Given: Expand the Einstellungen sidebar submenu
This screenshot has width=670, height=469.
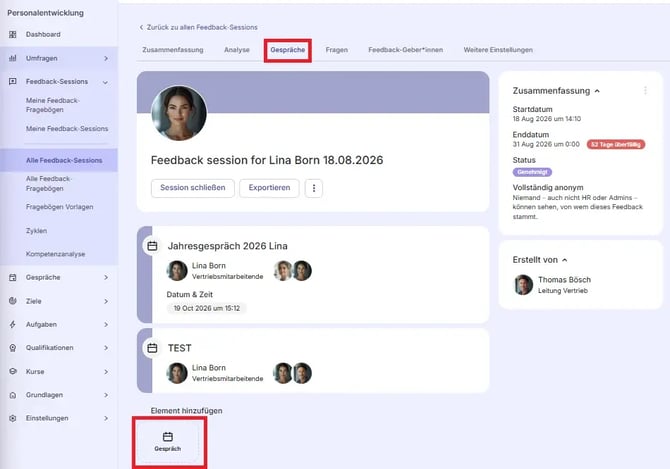Looking at the screenshot, I should [106, 418].
